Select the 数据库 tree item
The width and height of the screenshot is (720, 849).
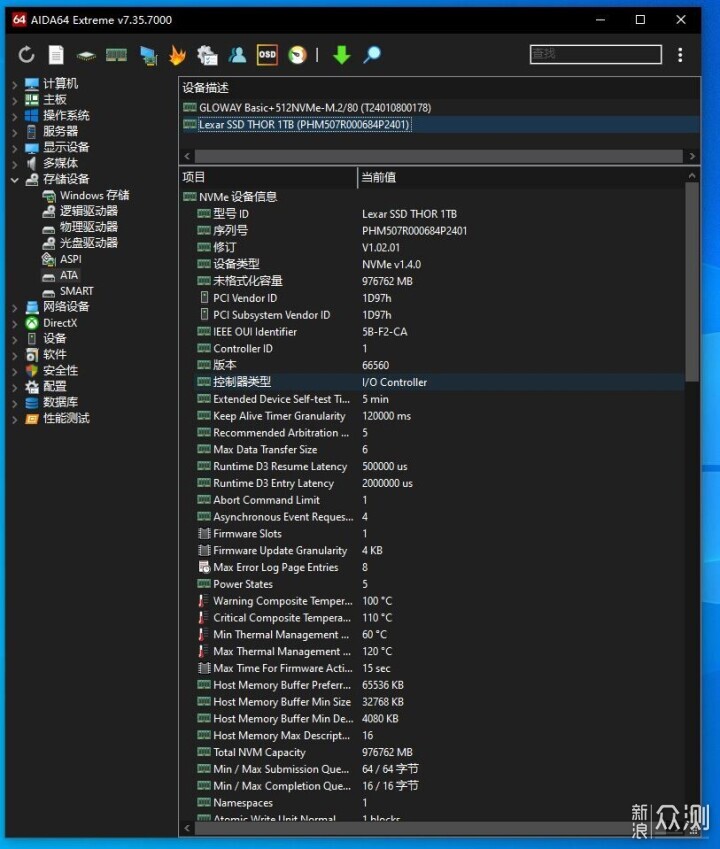61,402
